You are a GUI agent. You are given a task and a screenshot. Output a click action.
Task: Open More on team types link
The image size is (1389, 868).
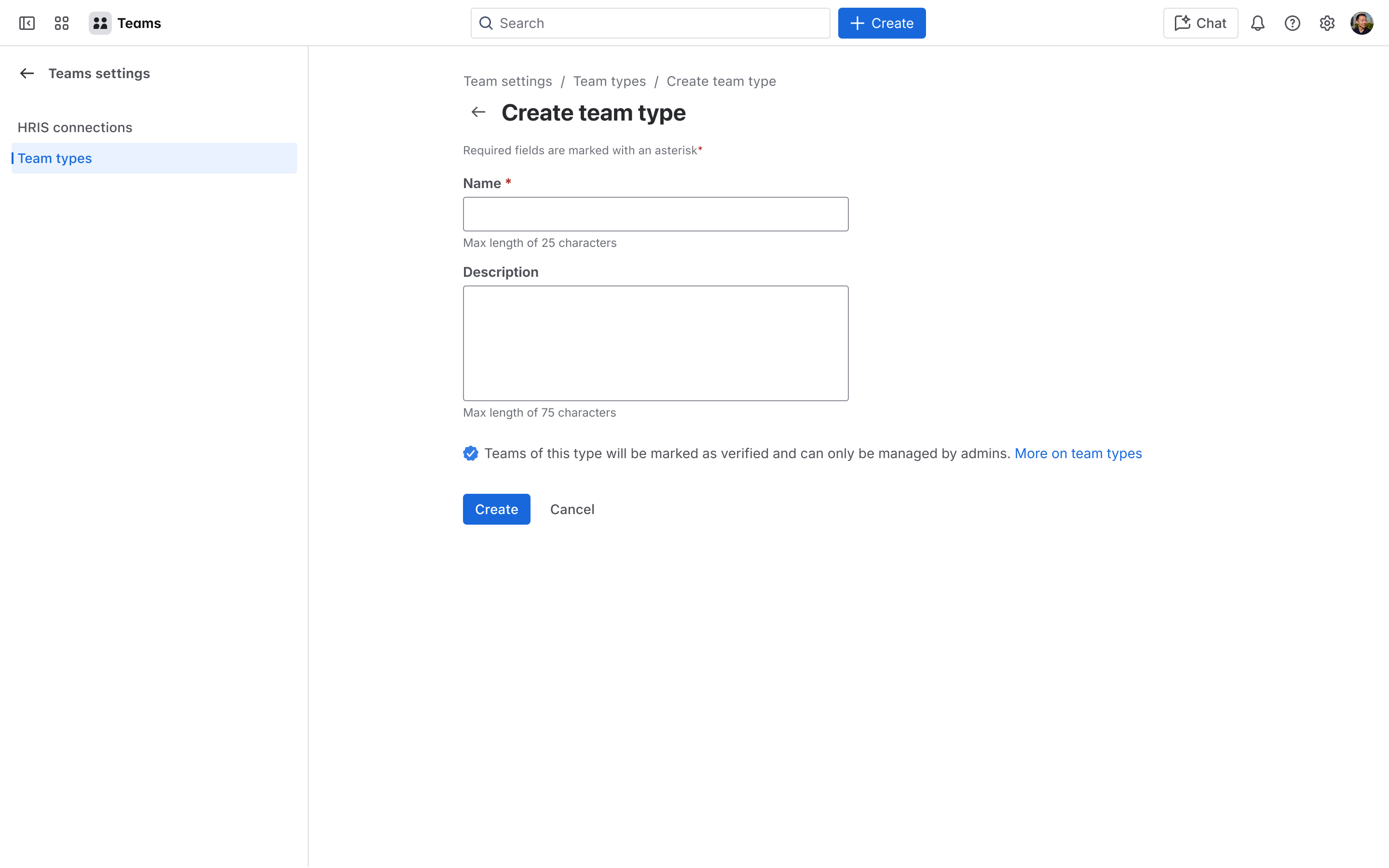pyautogui.click(x=1078, y=453)
